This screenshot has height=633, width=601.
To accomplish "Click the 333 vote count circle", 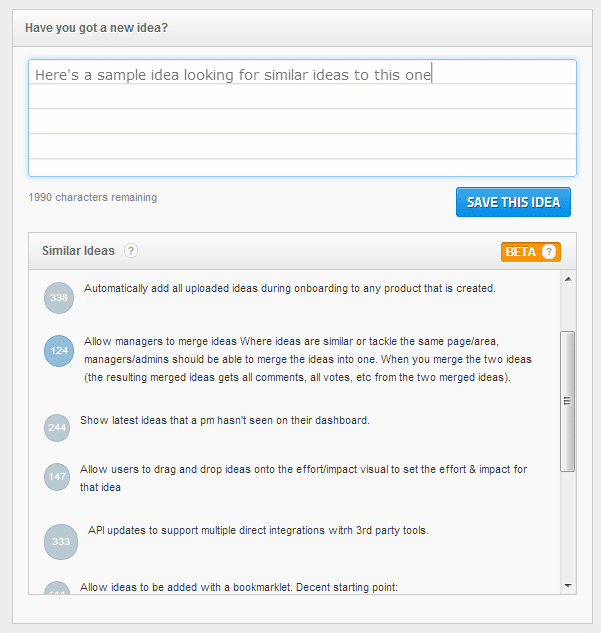I will click(x=61, y=542).
